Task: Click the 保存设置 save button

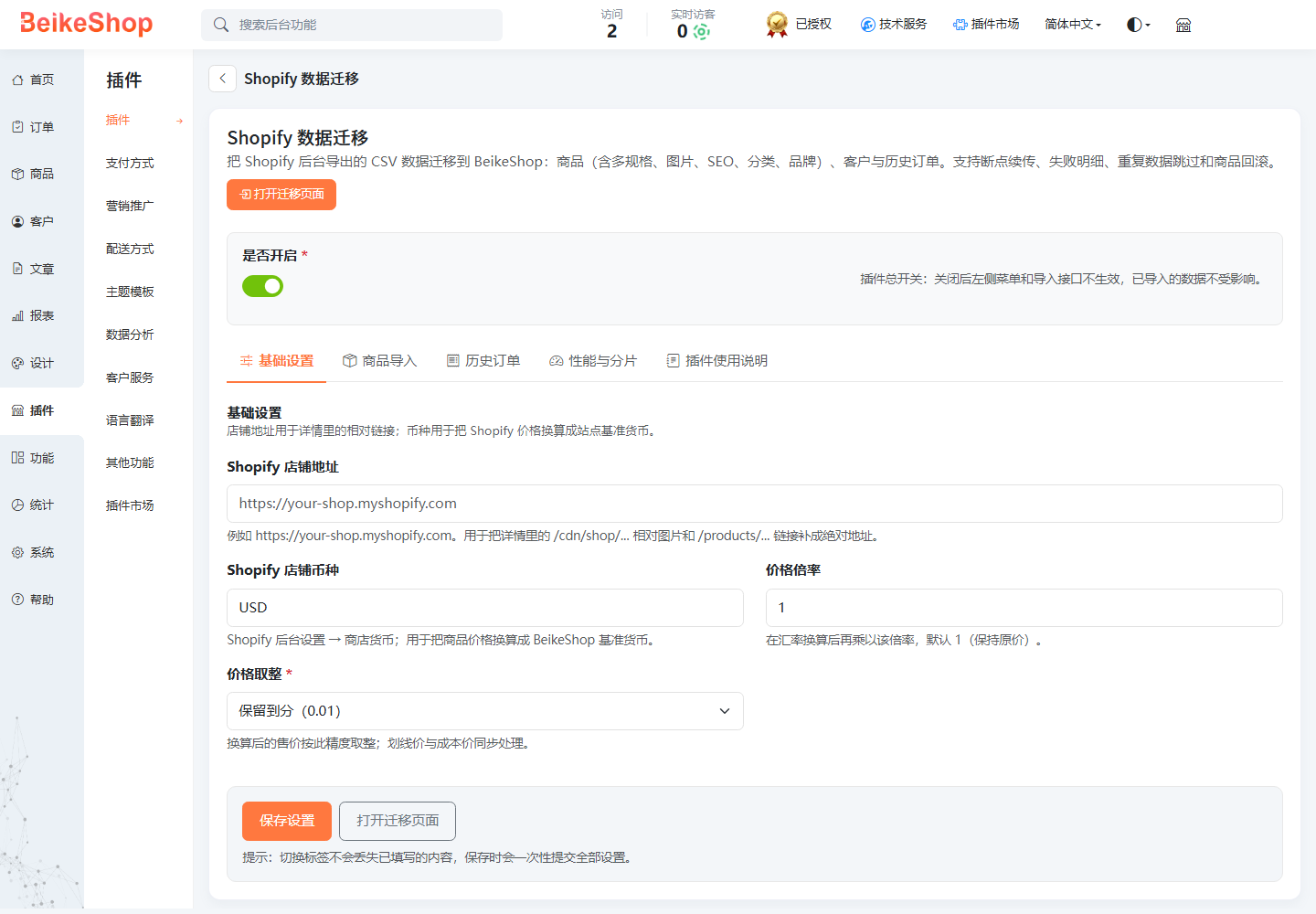Action: pos(287,821)
